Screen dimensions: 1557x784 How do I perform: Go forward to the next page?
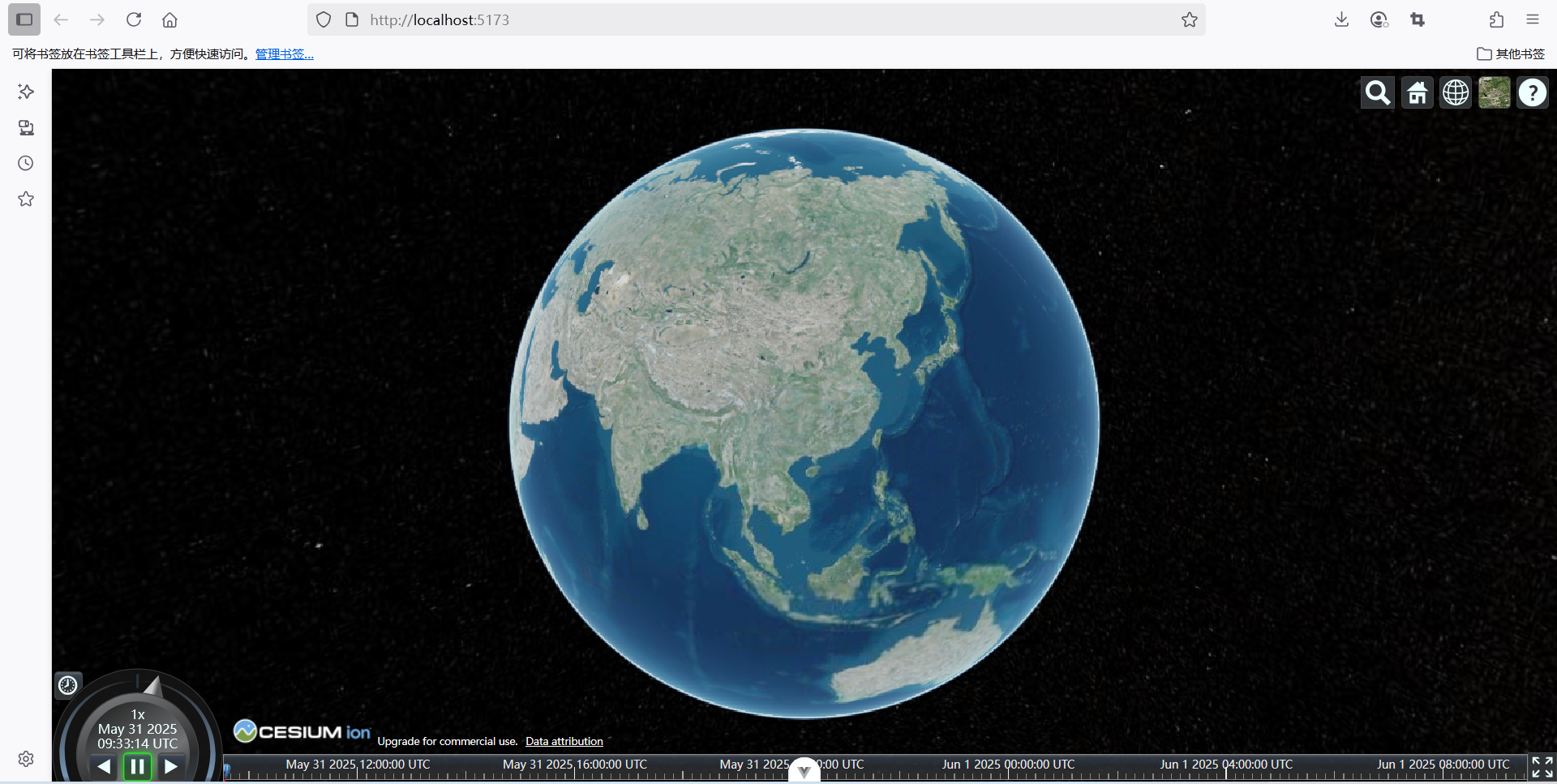(97, 19)
